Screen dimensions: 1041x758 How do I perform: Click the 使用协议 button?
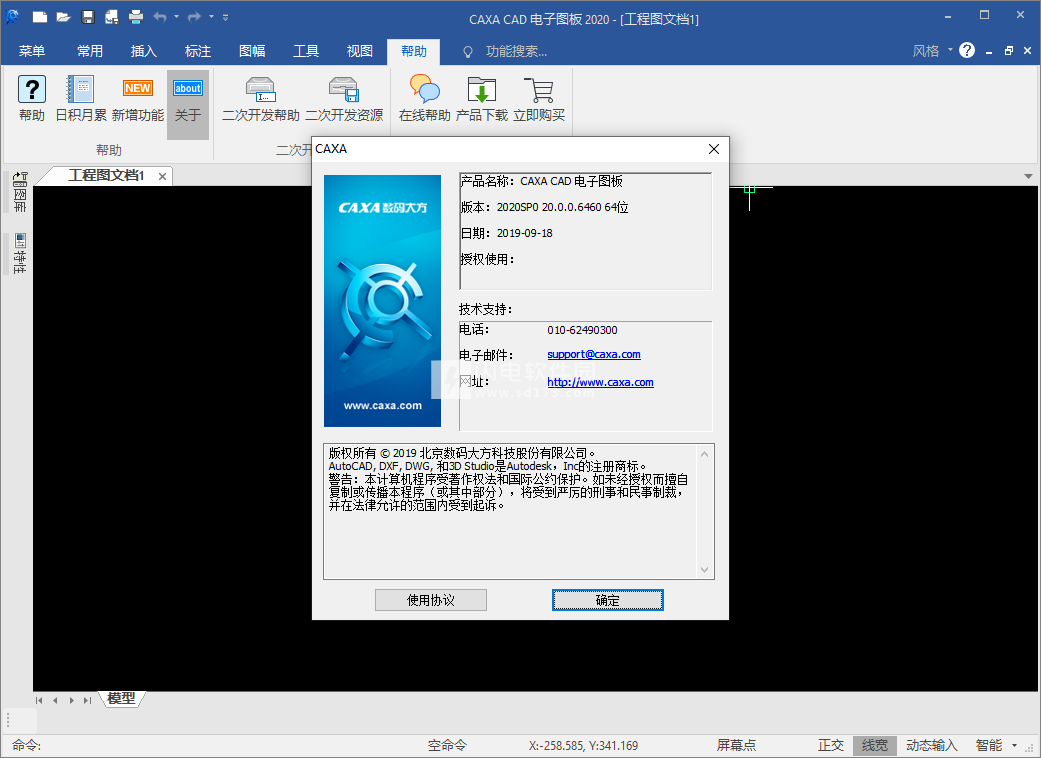(431, 600)
